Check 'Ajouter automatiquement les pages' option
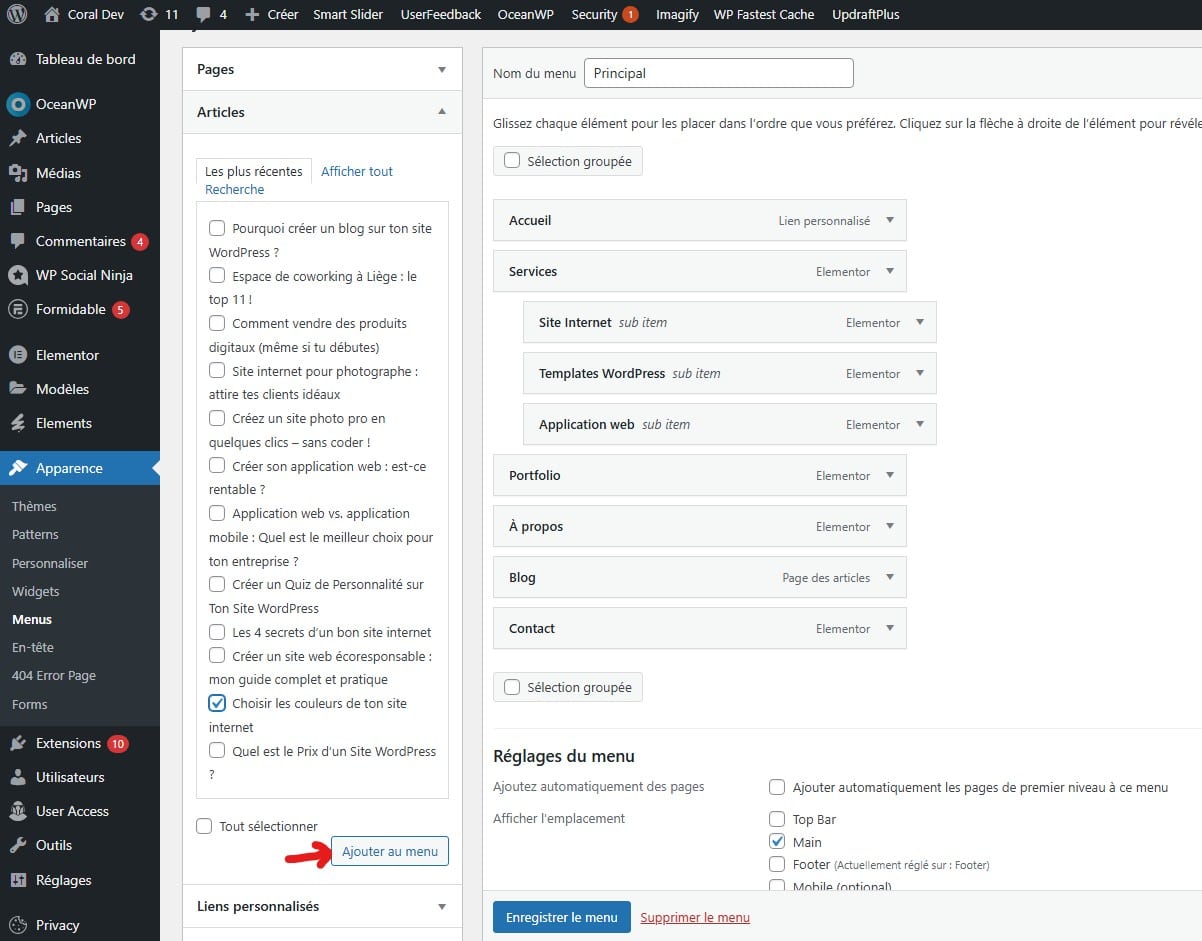The width and height of the screenshot is (1202, 941). [777, 787]
